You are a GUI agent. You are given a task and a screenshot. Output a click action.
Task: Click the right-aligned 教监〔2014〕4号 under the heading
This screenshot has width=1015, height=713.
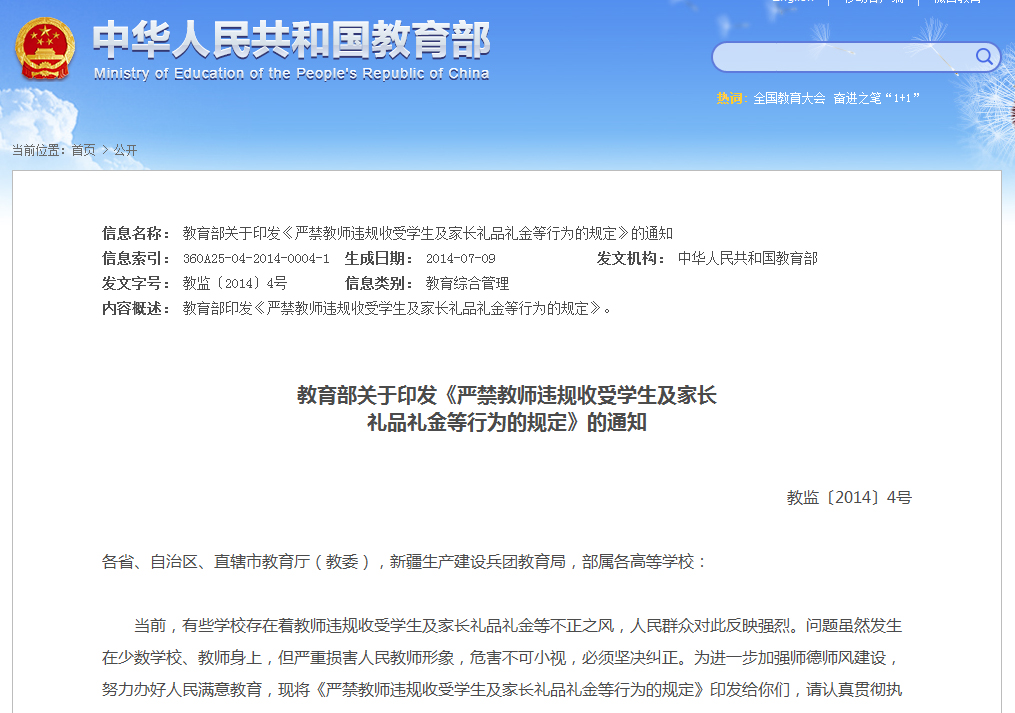pyautogui.click(x=849, y=497)
